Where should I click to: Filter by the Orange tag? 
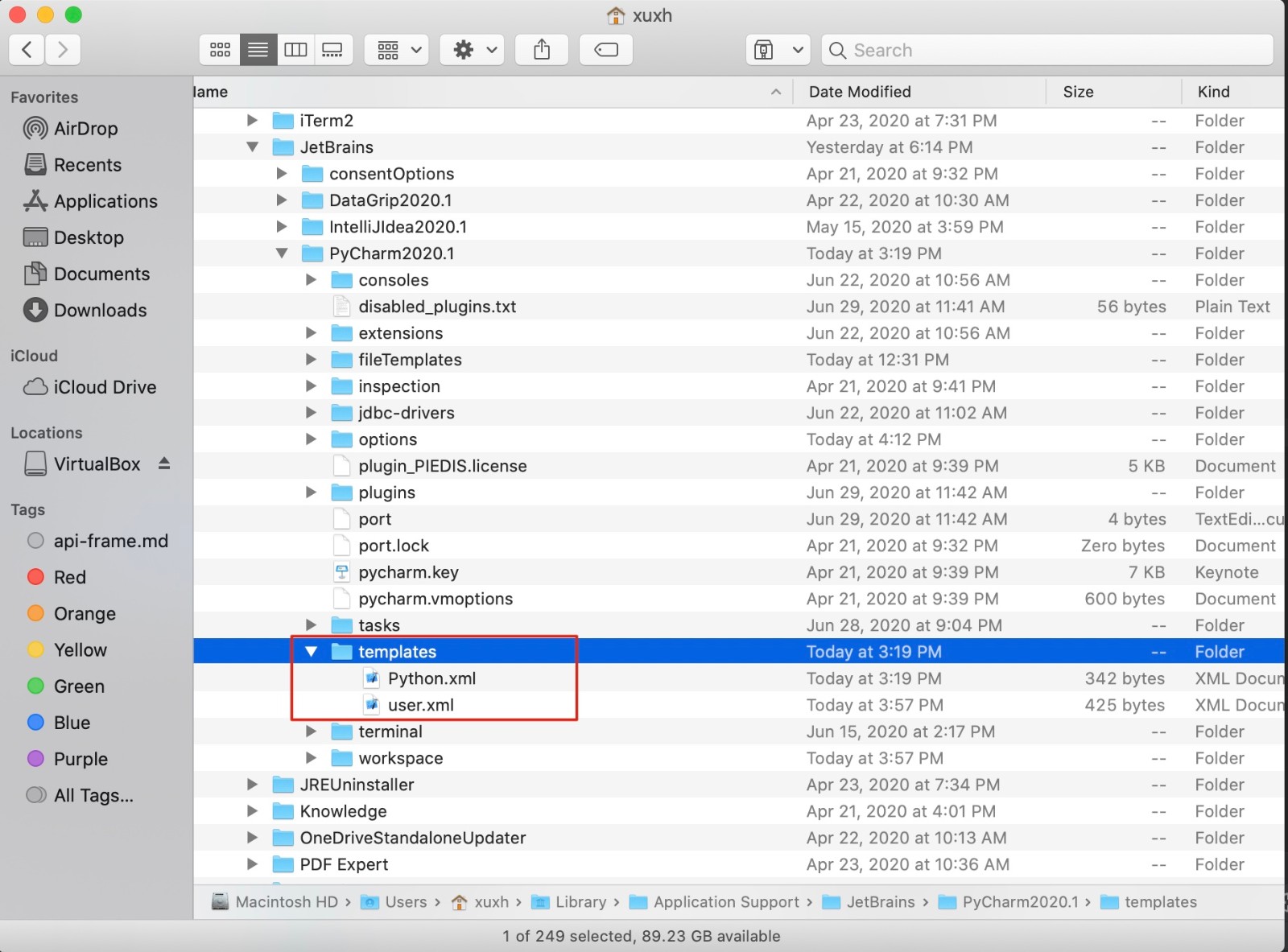pyautogui.click(x=72, y=613)
